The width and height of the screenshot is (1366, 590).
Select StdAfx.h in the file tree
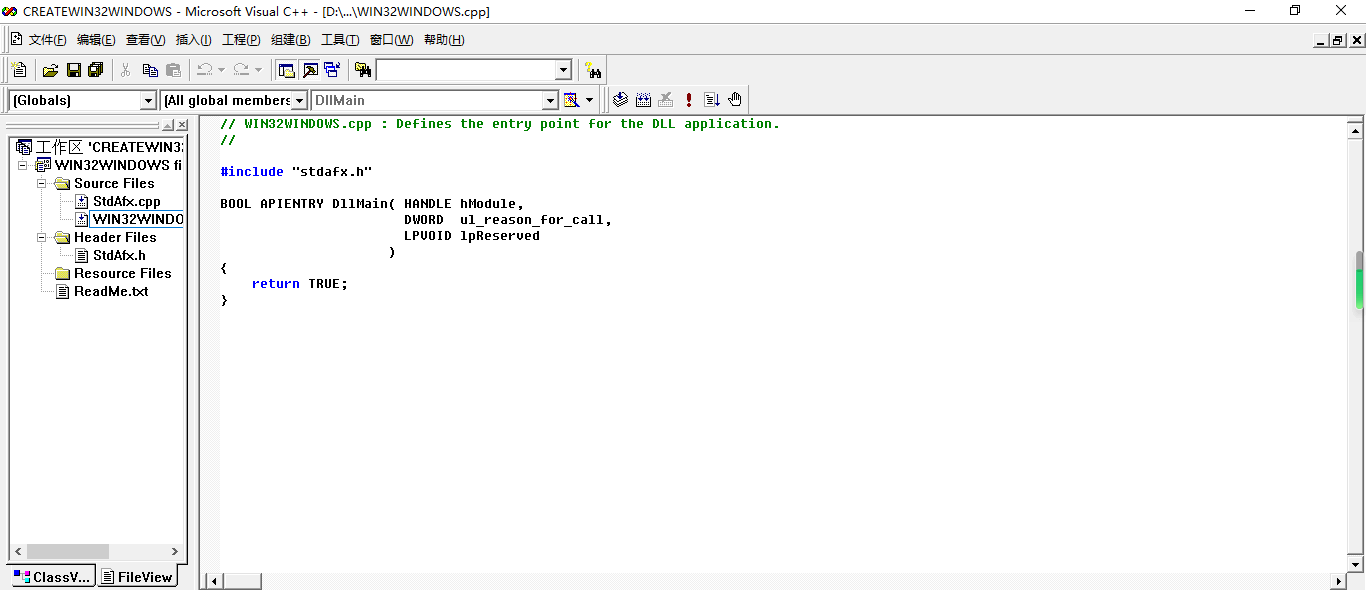[119, 255]
